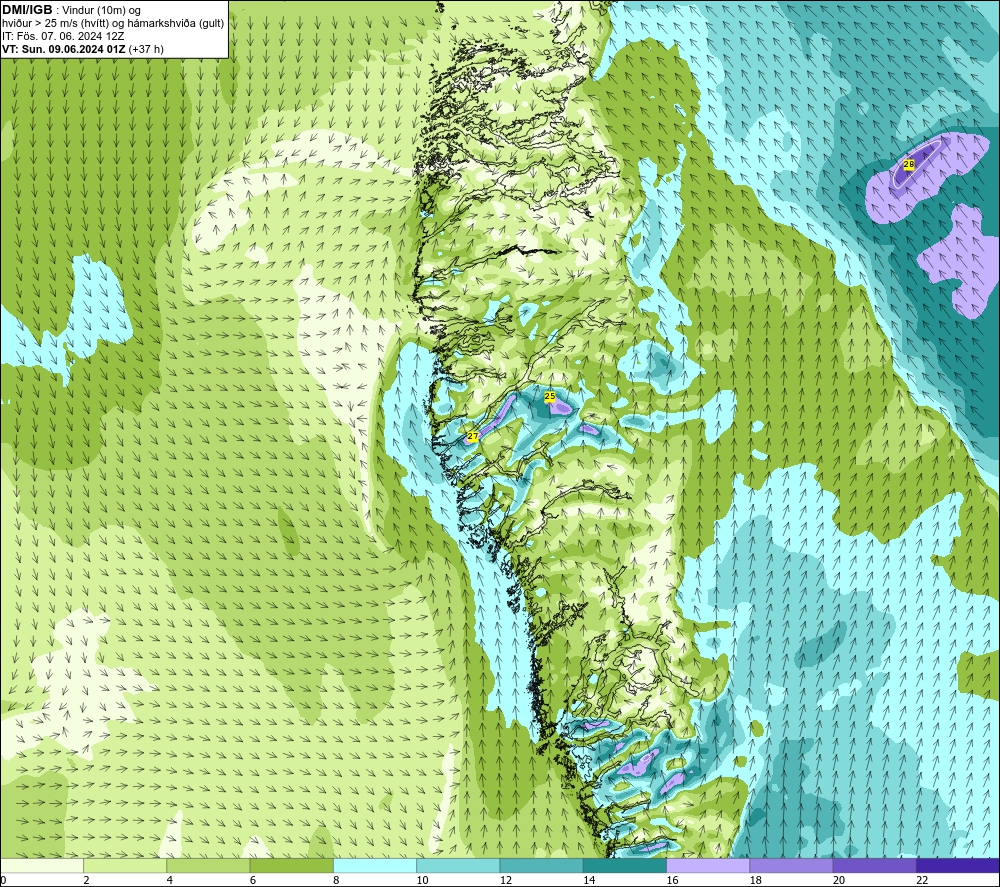Click the 0–2 m/s pale legend swatch
The height and width of the screenshot is (887, 1000).
point(41,866)
